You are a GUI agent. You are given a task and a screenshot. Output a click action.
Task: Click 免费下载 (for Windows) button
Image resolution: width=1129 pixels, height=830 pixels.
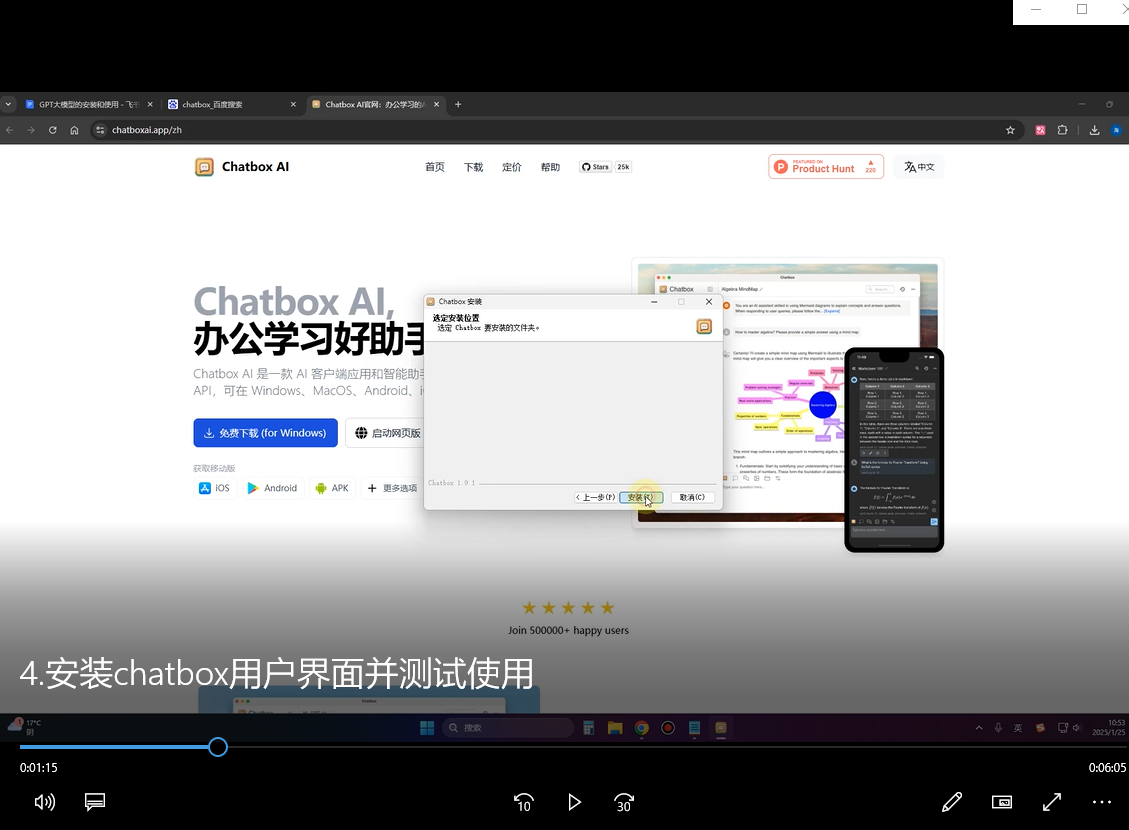[x=265, y=433]
